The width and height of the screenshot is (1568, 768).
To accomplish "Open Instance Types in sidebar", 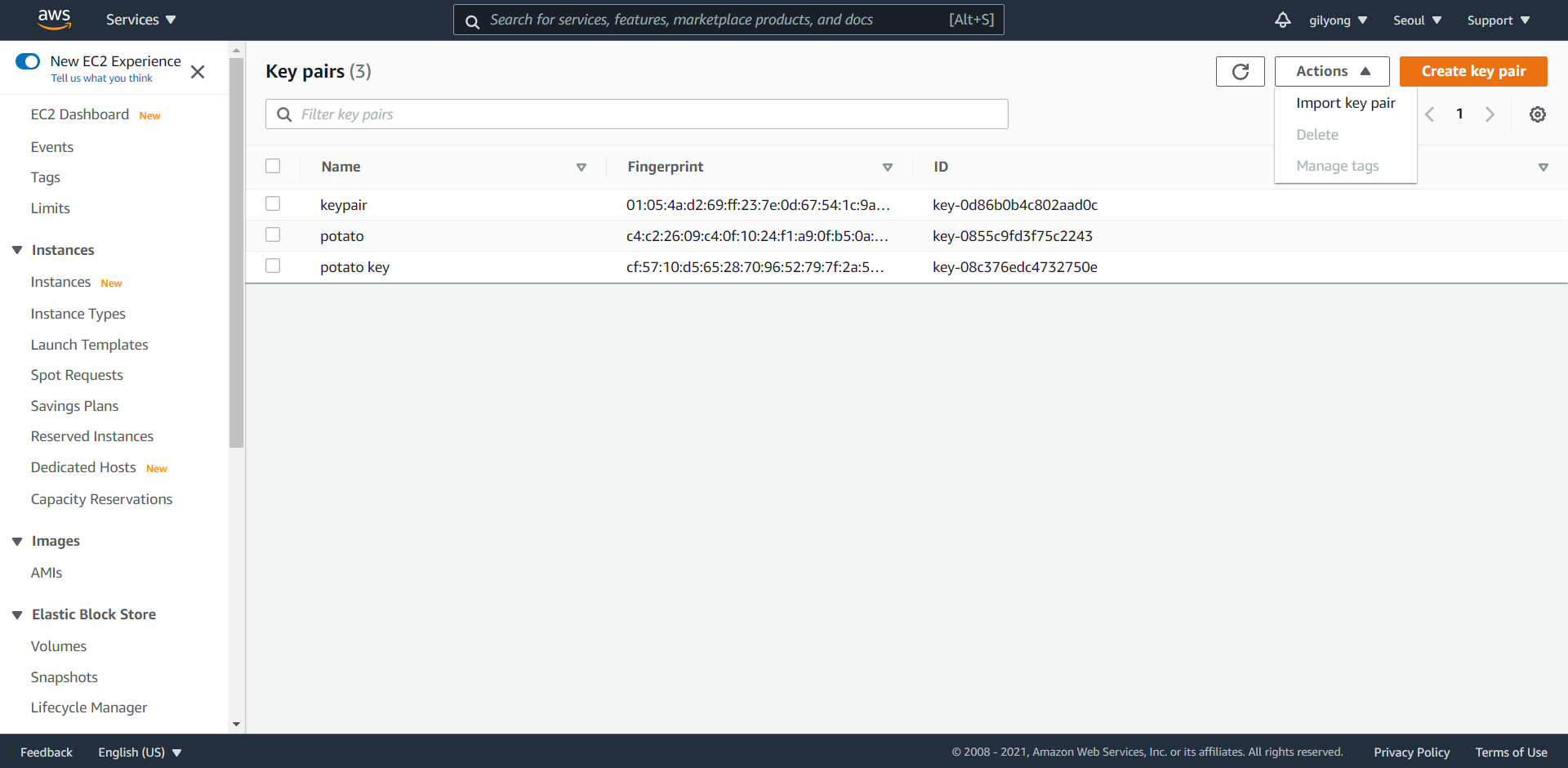I will tap(78, 314).
